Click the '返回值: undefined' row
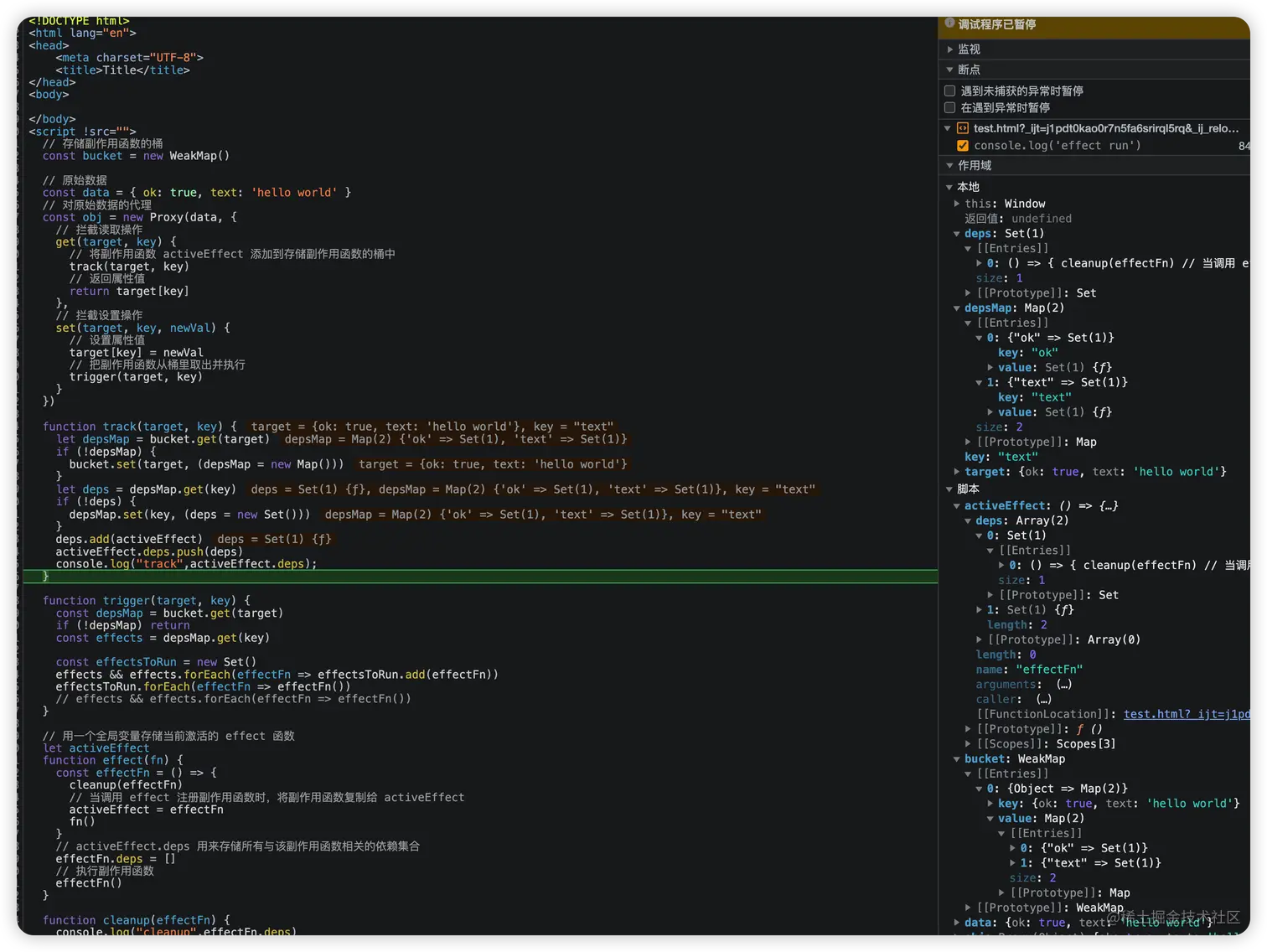This screenshot has height=952, width=1267. [x=1017, y=219]
